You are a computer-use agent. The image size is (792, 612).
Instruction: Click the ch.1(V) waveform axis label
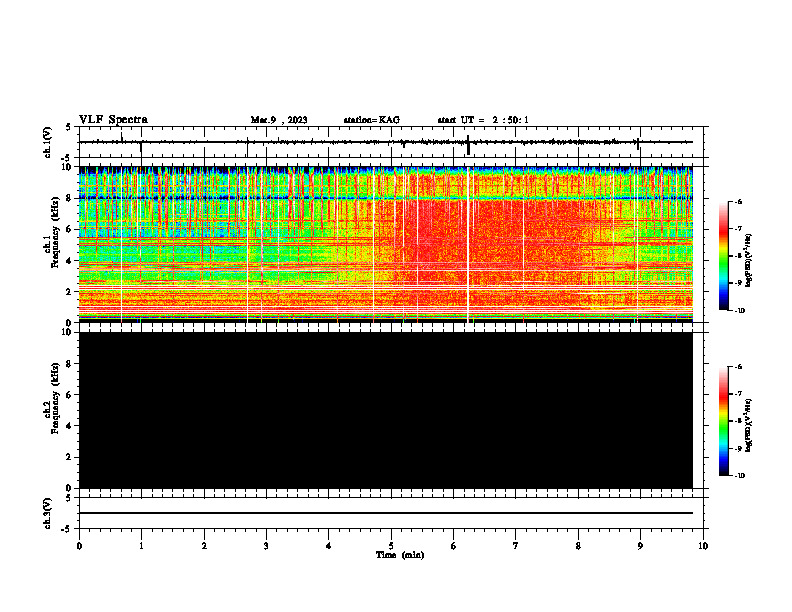pyautogui.click(x=48, y=142)
